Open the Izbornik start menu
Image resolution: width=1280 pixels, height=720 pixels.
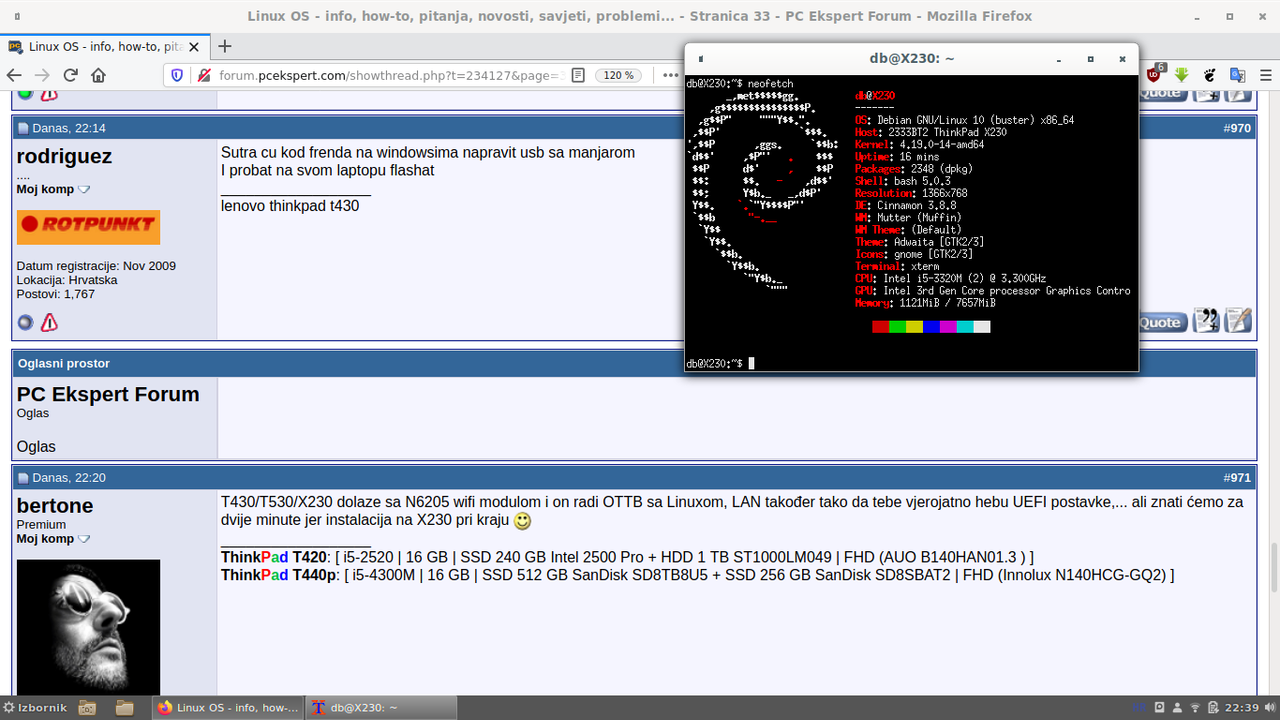click(x=36, y=708)
